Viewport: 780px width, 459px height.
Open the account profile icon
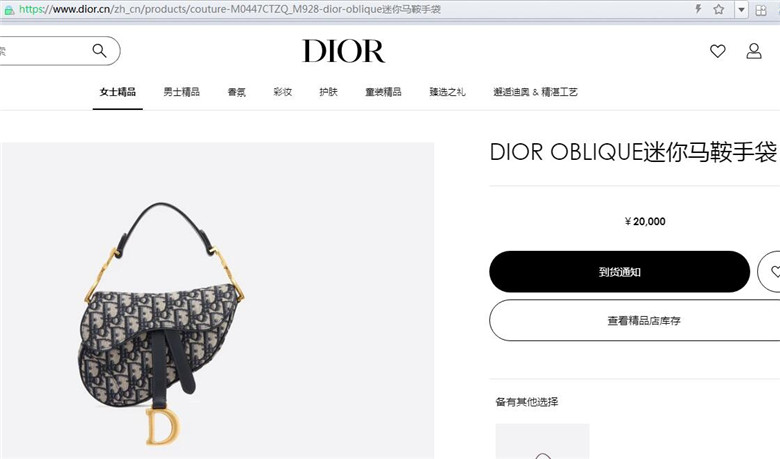pyautogui.click(x=754, y=51)
